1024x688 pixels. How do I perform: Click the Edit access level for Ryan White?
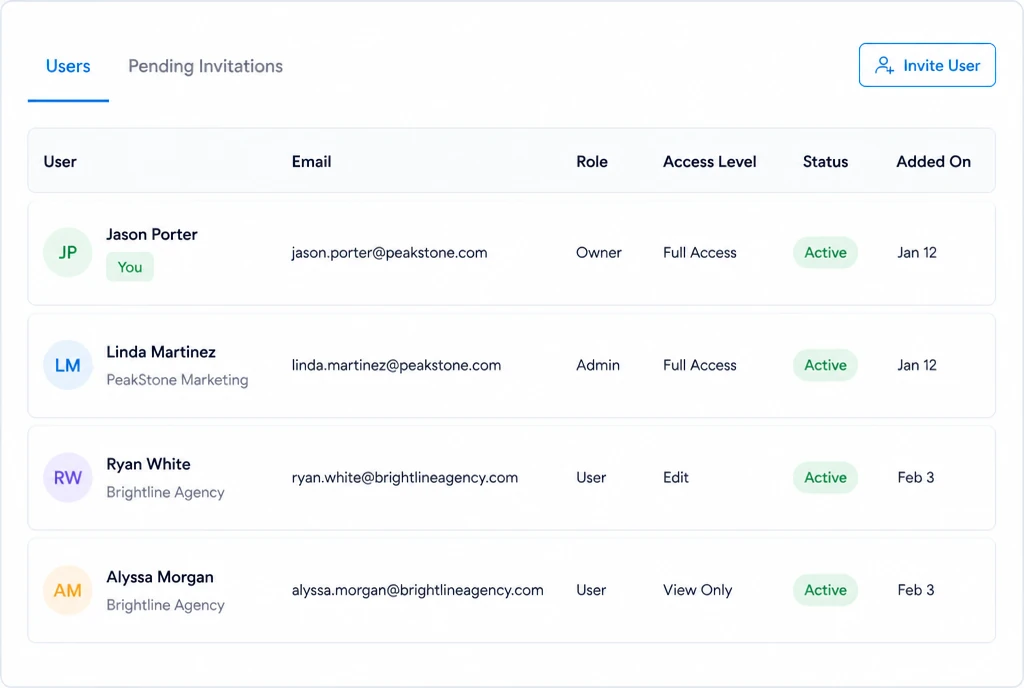coord(676,477)
